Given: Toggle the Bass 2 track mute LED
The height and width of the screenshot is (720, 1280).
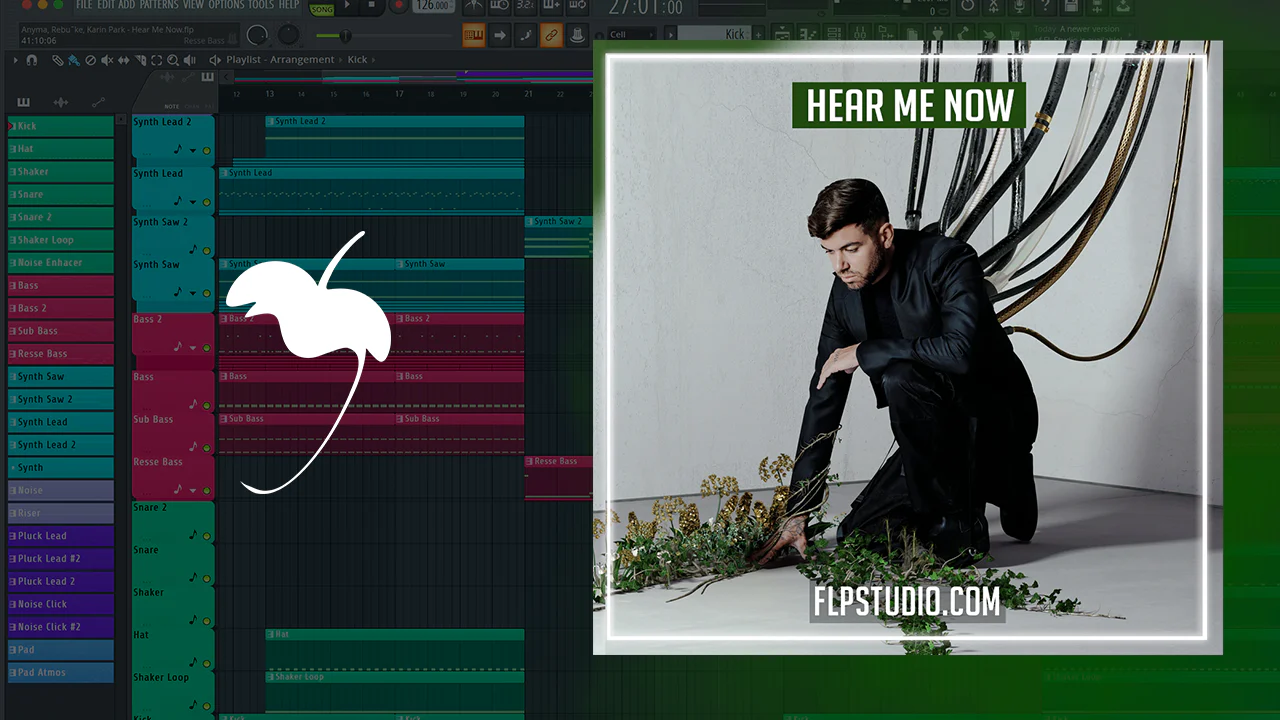Looking at the screenshot, I should click(x=207, y=348).
